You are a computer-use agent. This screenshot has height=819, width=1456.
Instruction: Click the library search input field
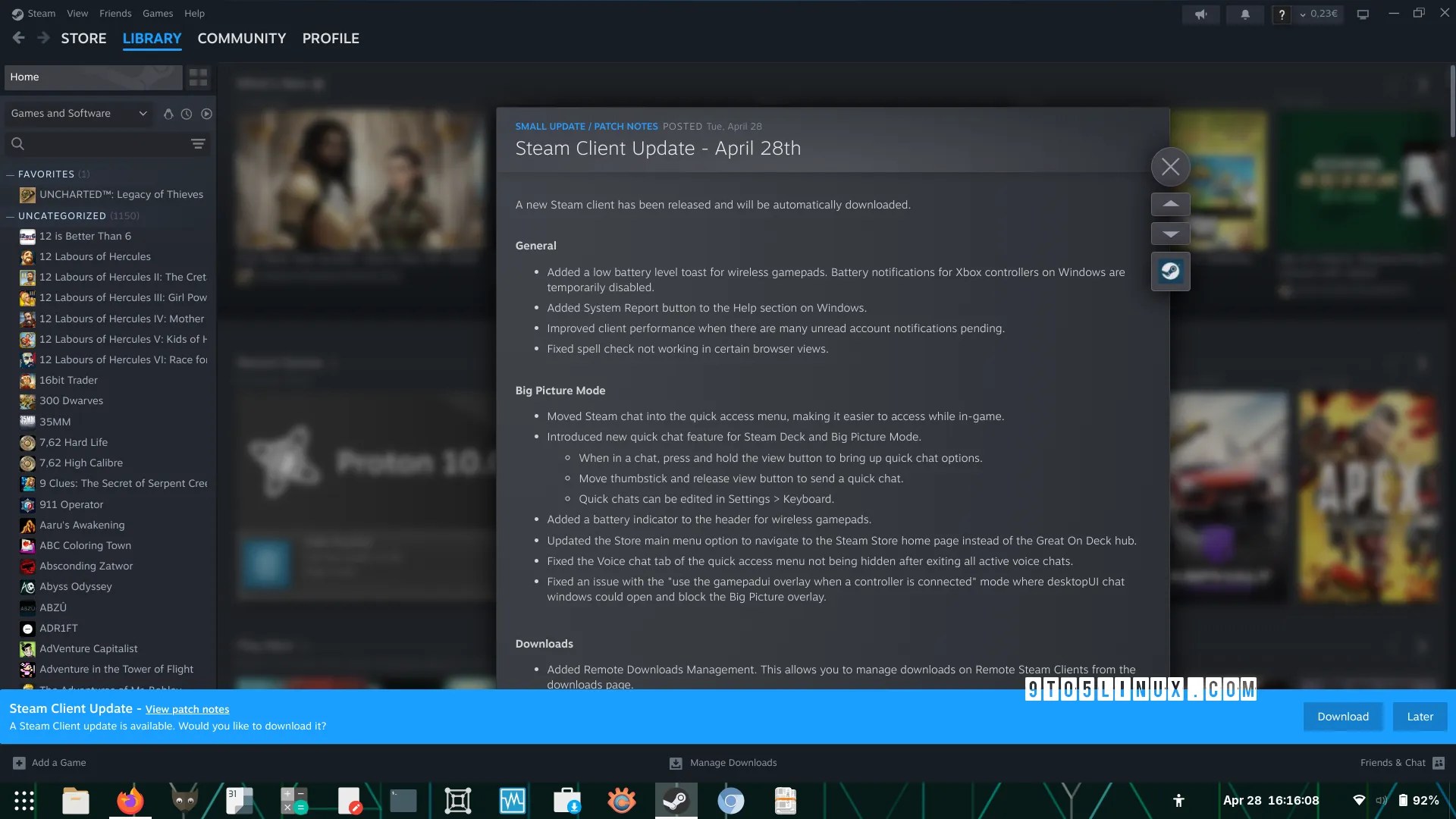point(106,143)
